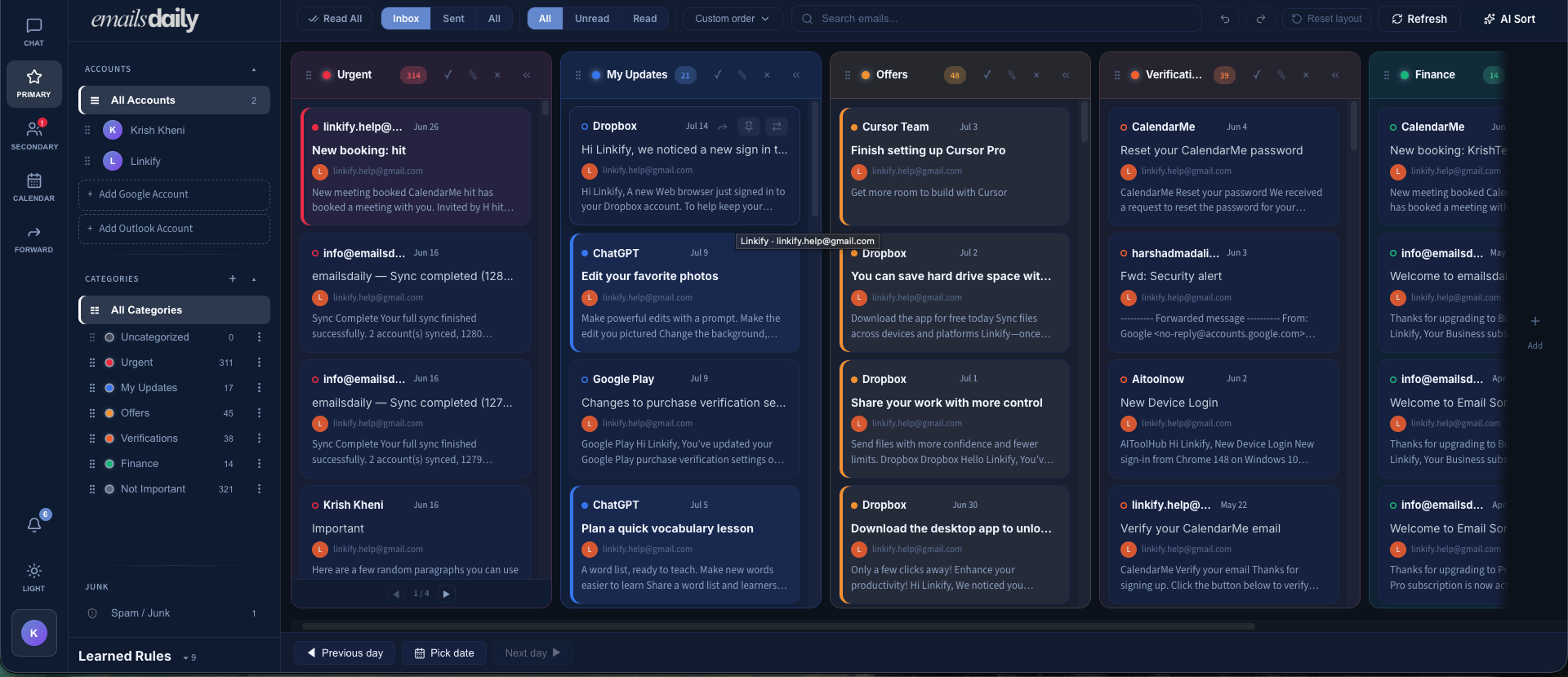Open the Cursor Team email card
The height and width of the screenshot is (677, 1568).
pos(955,167)
